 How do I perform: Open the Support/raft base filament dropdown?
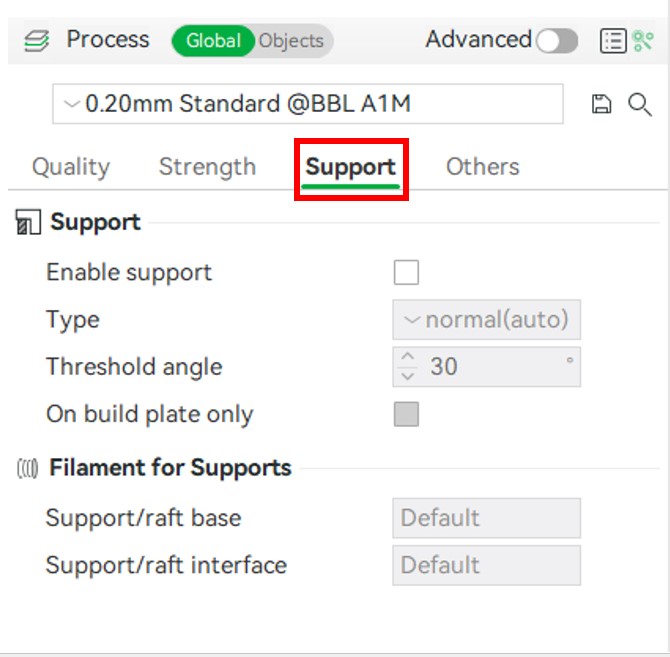pyautogui.click(x=486, y=518)
